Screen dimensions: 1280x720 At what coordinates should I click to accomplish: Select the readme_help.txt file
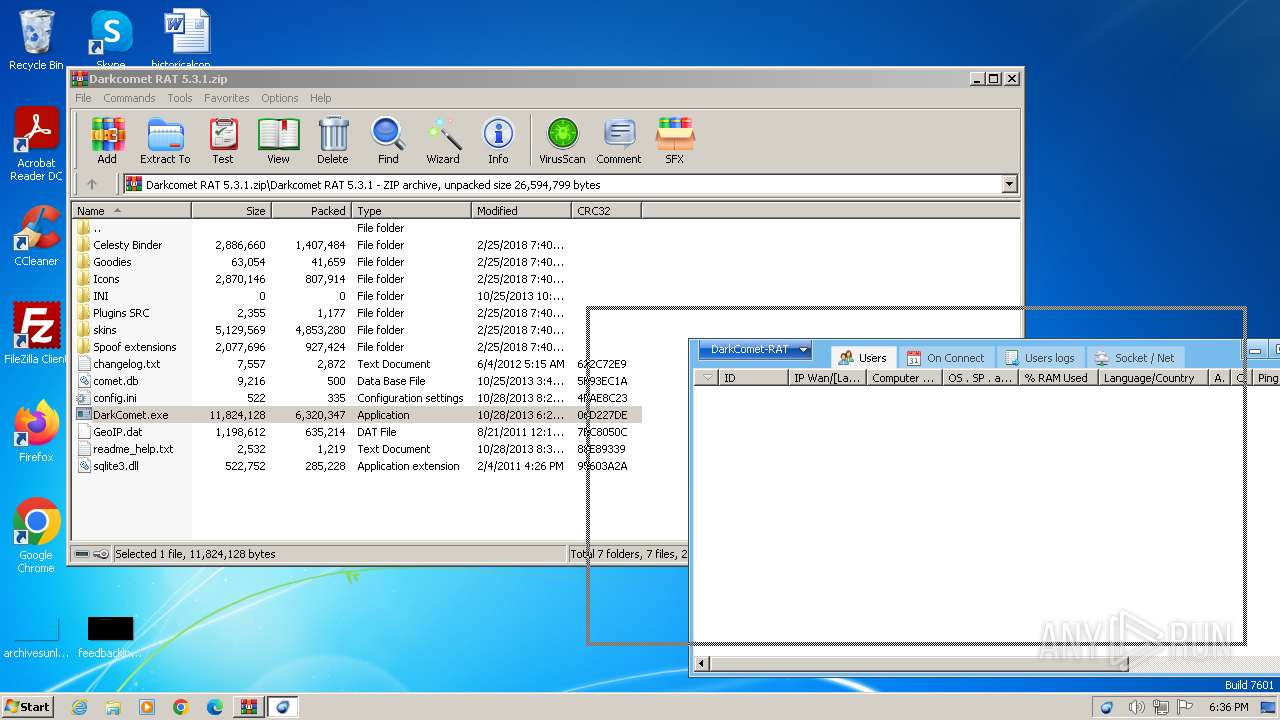(x=133, y=449)
